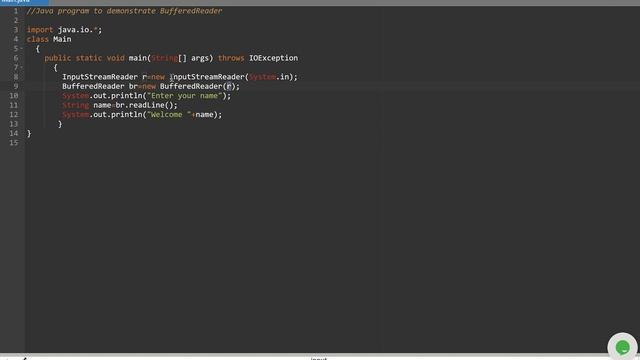Click line number 14 in the gutter
This screenshot has width=640, height=360.
14,133
